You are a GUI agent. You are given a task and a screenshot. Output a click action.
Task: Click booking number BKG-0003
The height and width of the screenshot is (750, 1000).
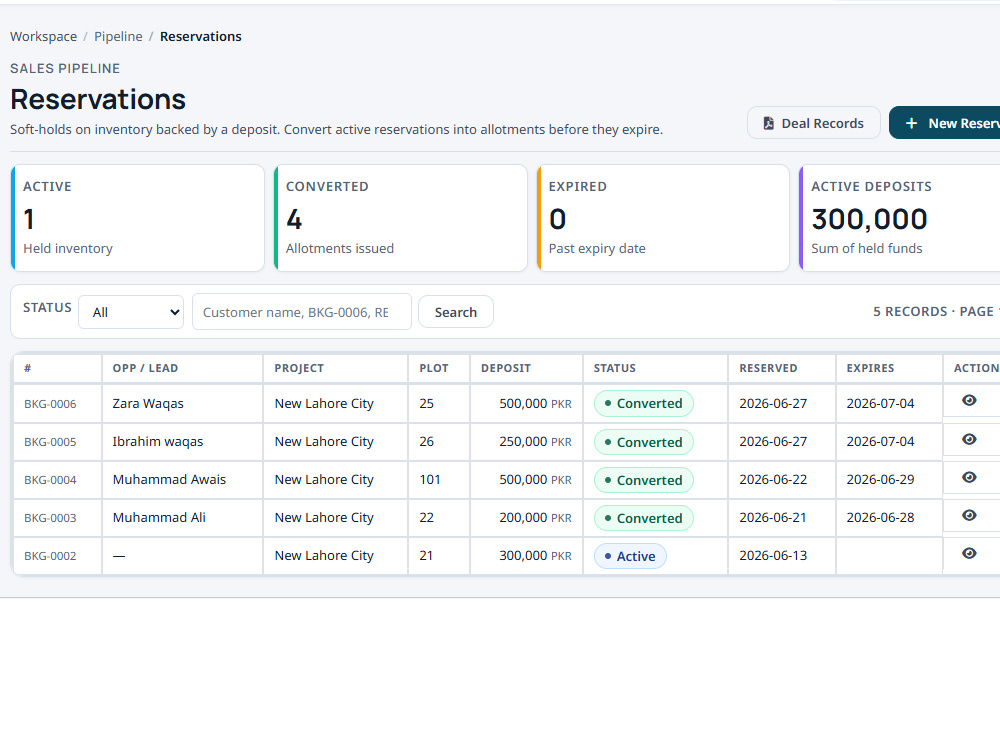coord(50,518)
